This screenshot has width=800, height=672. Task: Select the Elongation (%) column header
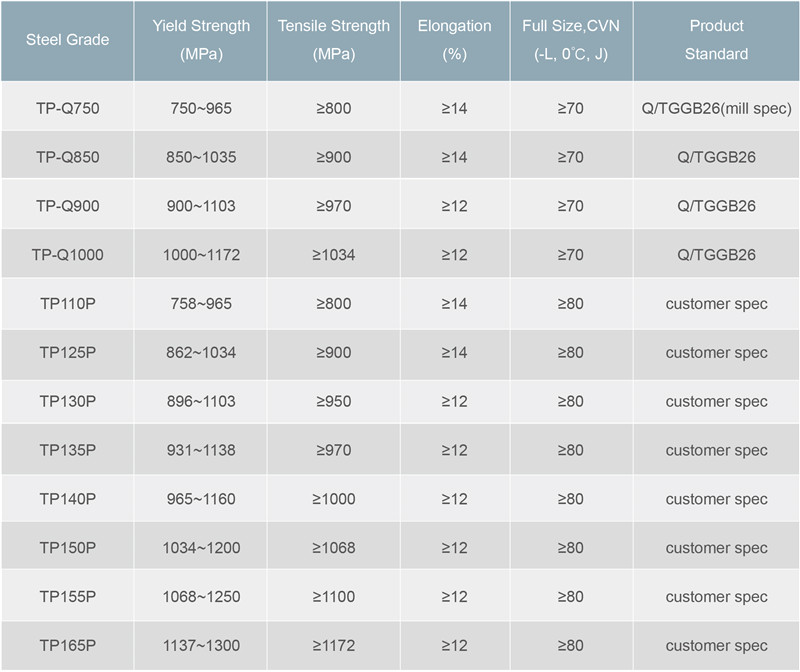coord(455,40)
